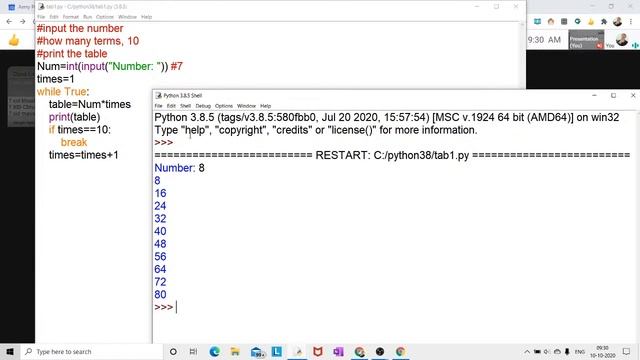Click the thumbs-up emoji icon in browser
This screenshot has width=640, height=360.
(14, 40)
